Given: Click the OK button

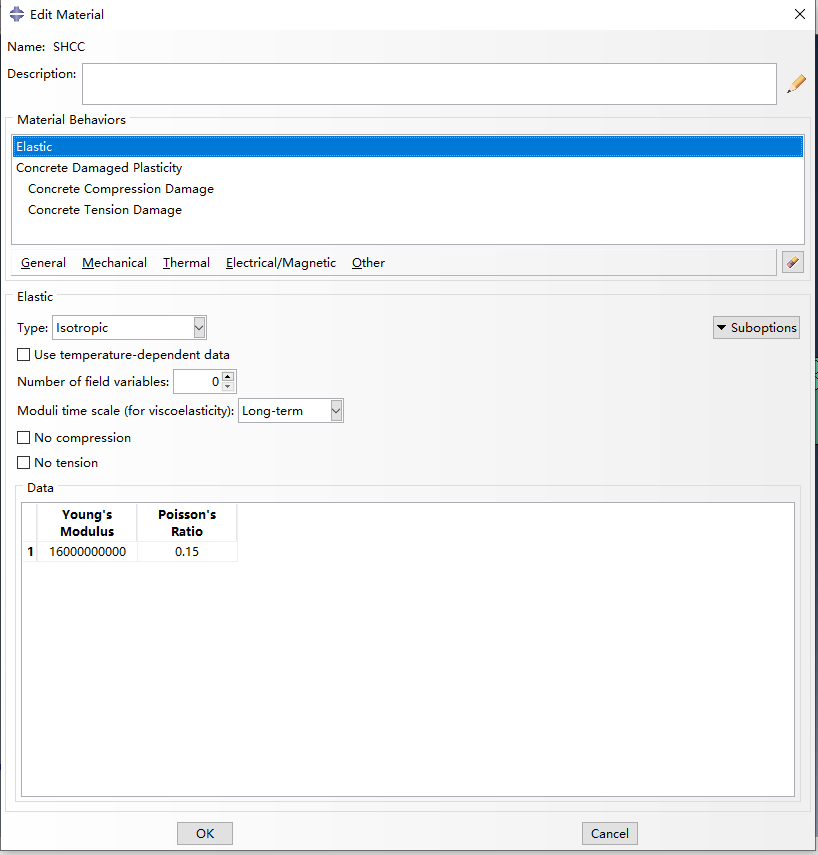Looking at the screenshot, I should [205, 834].
